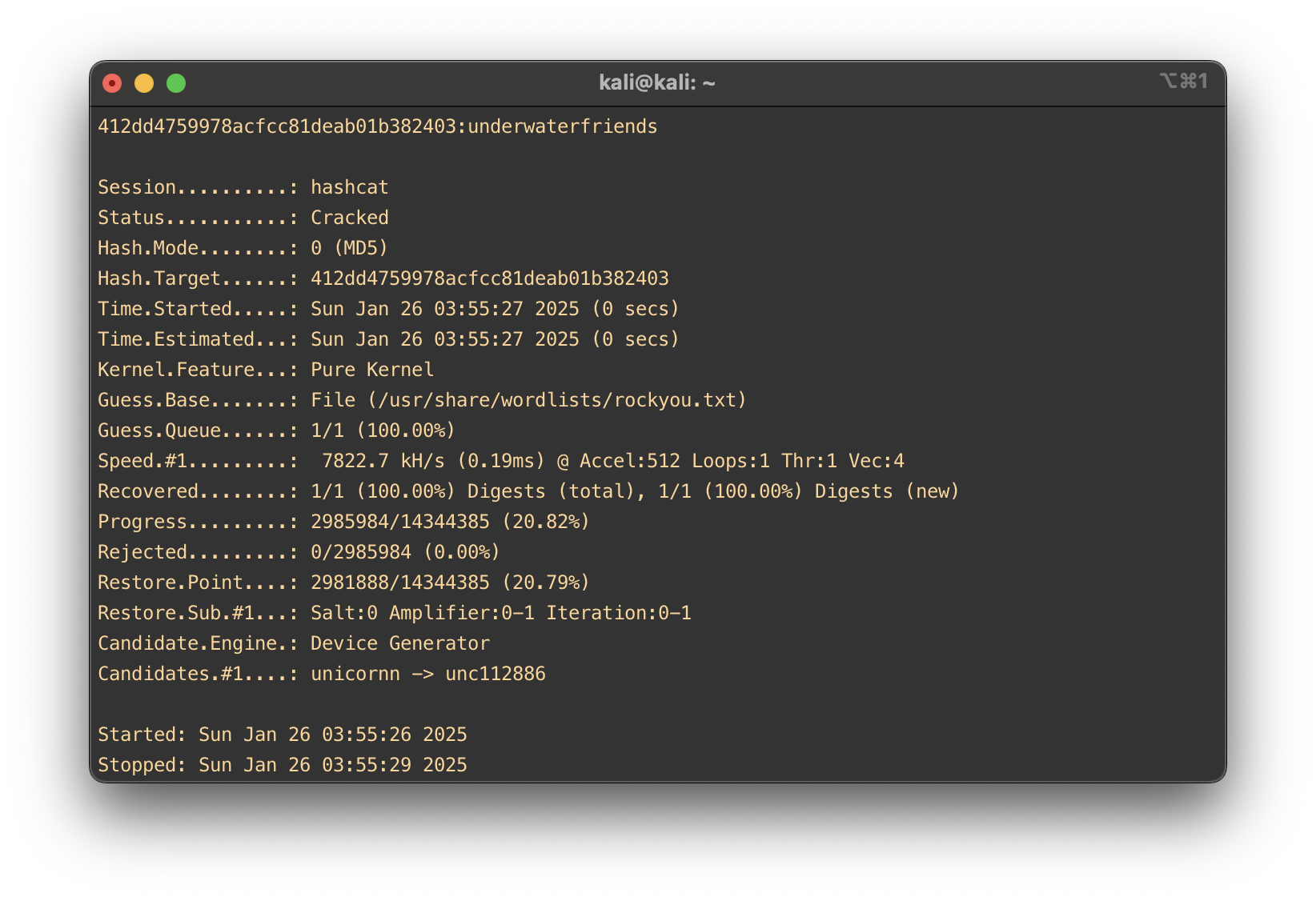Click the red close window button
1316x901 pixels.
[x=112, y=83]
